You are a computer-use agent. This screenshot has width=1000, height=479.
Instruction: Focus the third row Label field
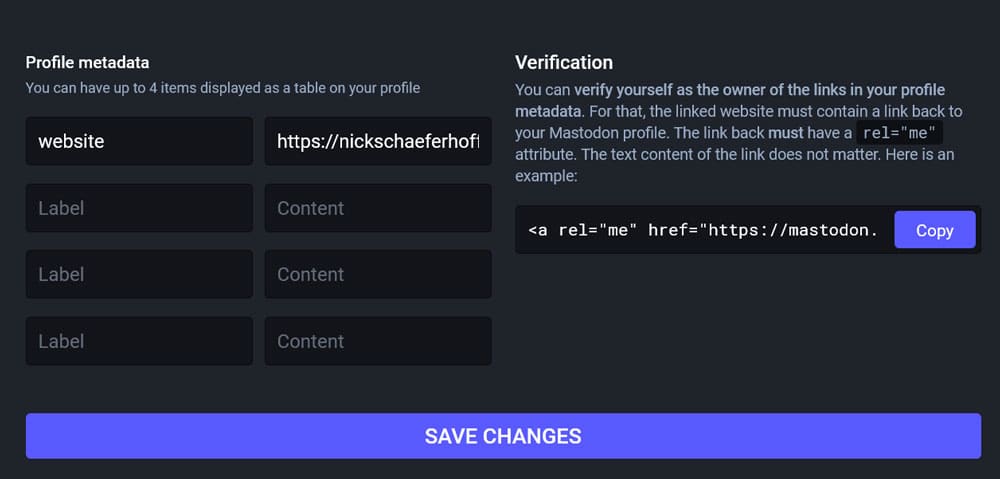[x=139, y=274]
